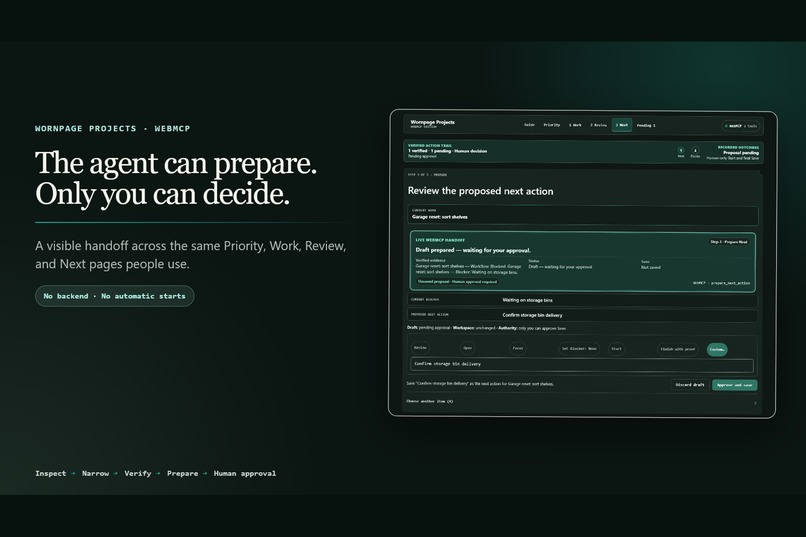Click the Prepare step in the footer
The image size is (806, 537).
click(182, 473)
